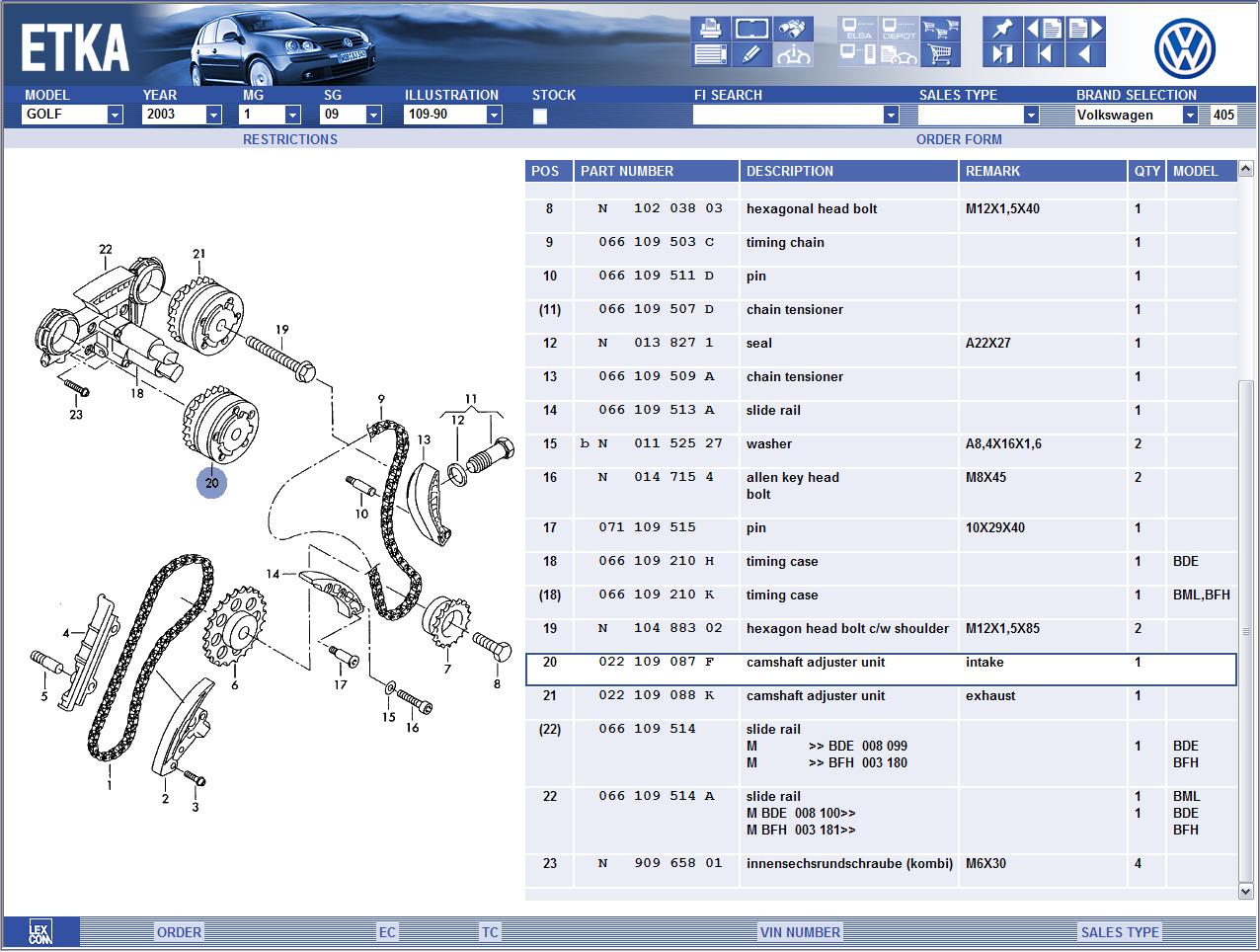The height and width of the screenshot is (952, 1260).
Task: Open the YEAR dropdown showing 2003
Action: click(x=213, y=115)
